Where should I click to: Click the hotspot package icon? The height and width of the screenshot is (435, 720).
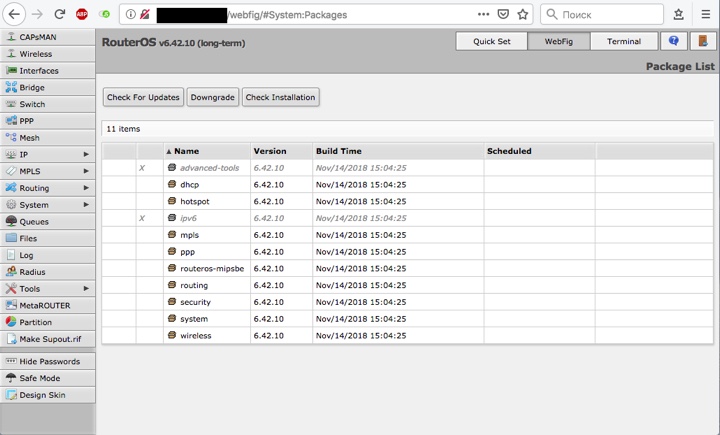tap(172, 201)
